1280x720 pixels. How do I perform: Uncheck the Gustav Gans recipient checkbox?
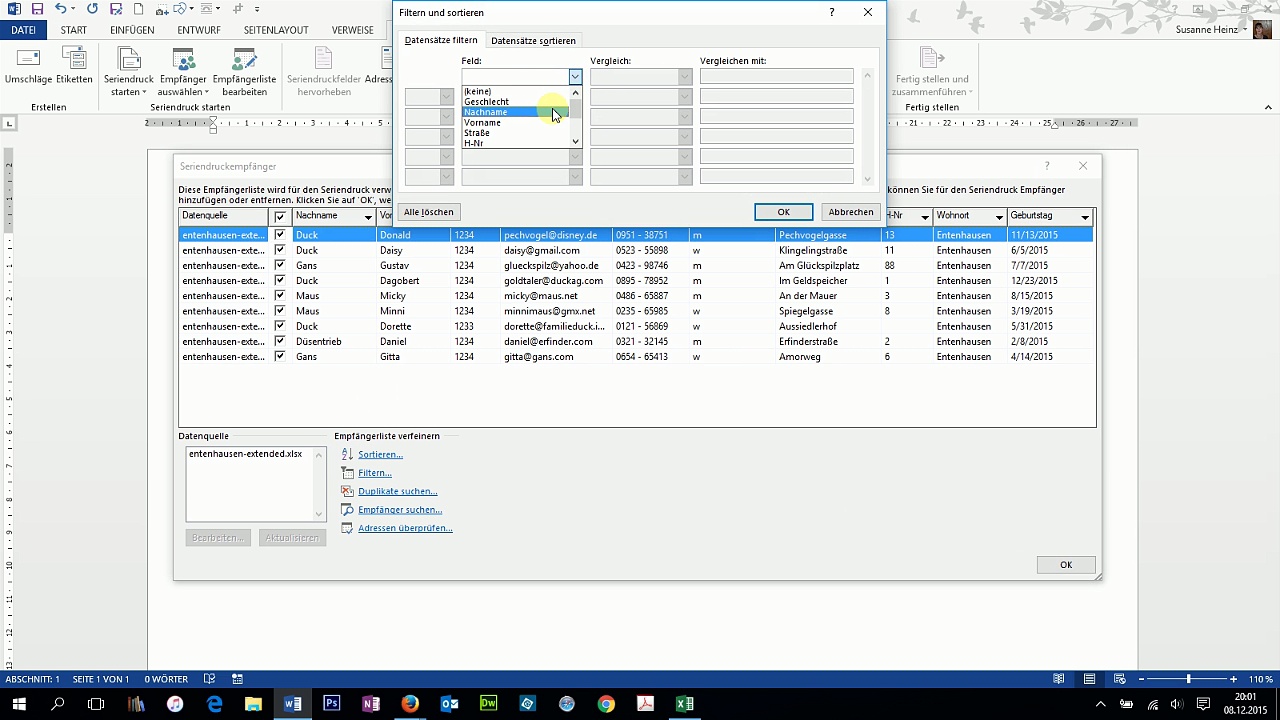[280, 265]
